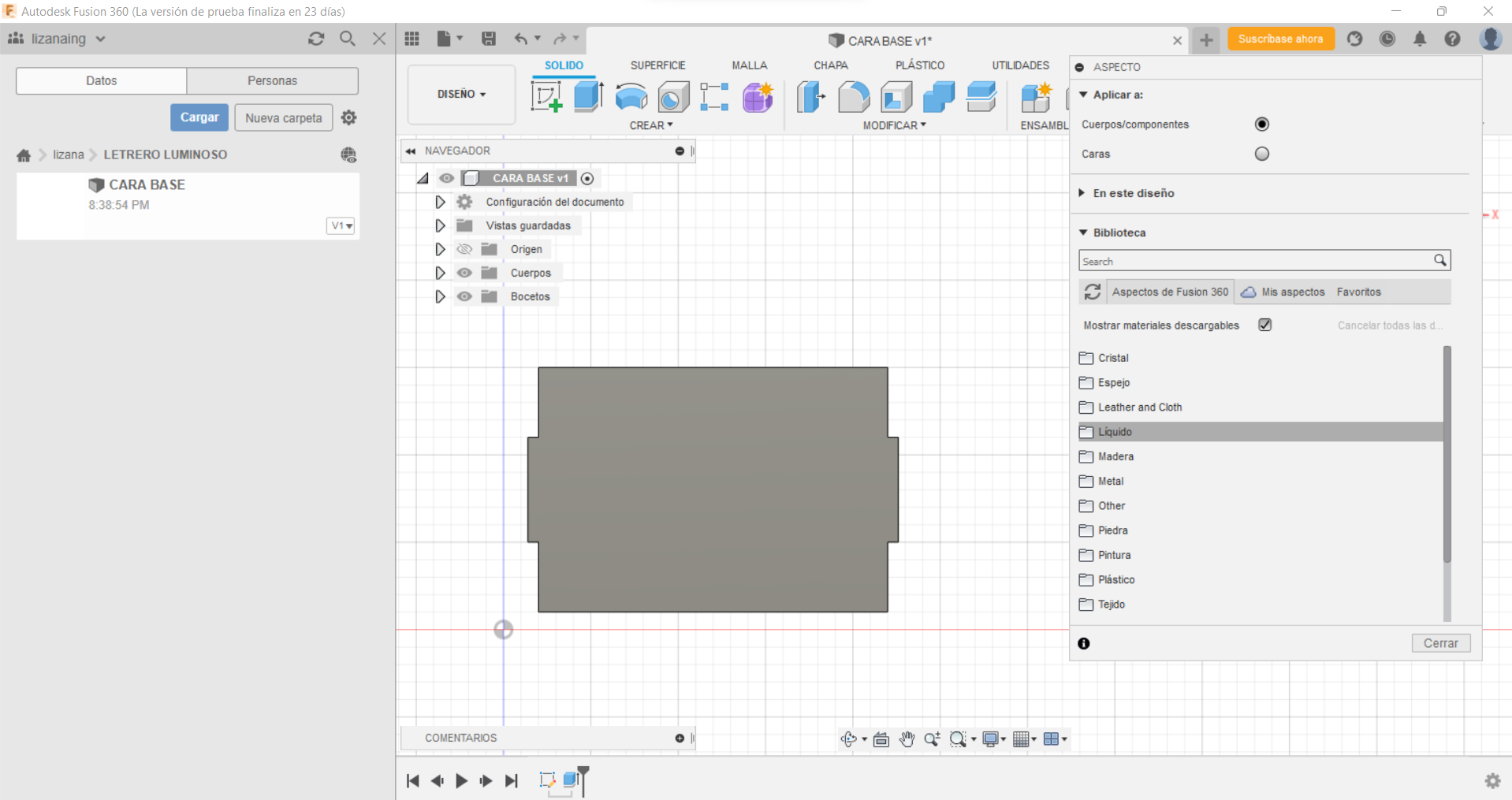Open the Press Pull tool
1512x800 pixels.
tap(810, 97)
